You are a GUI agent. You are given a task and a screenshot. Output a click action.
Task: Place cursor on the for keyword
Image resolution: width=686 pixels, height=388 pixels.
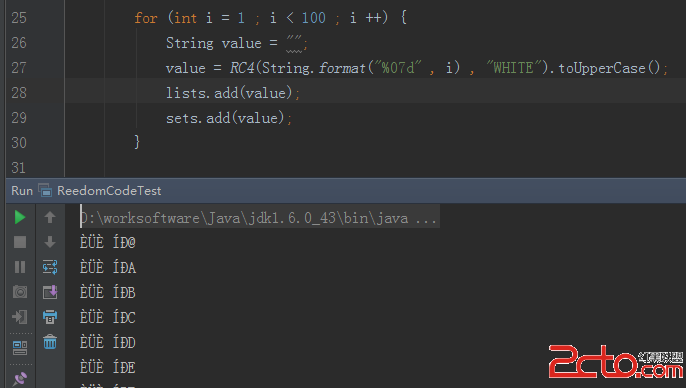pos(146,18)
